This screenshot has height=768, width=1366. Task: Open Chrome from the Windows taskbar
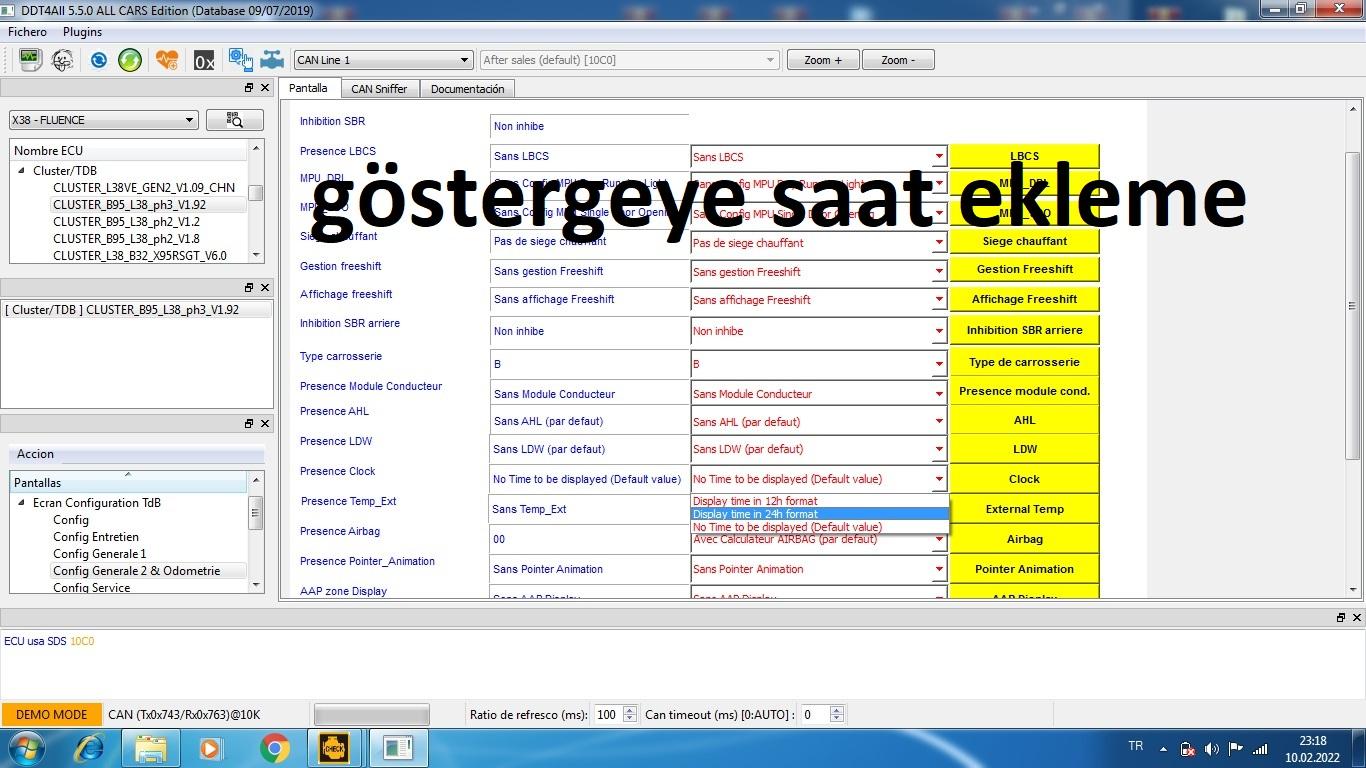(274, 748)
